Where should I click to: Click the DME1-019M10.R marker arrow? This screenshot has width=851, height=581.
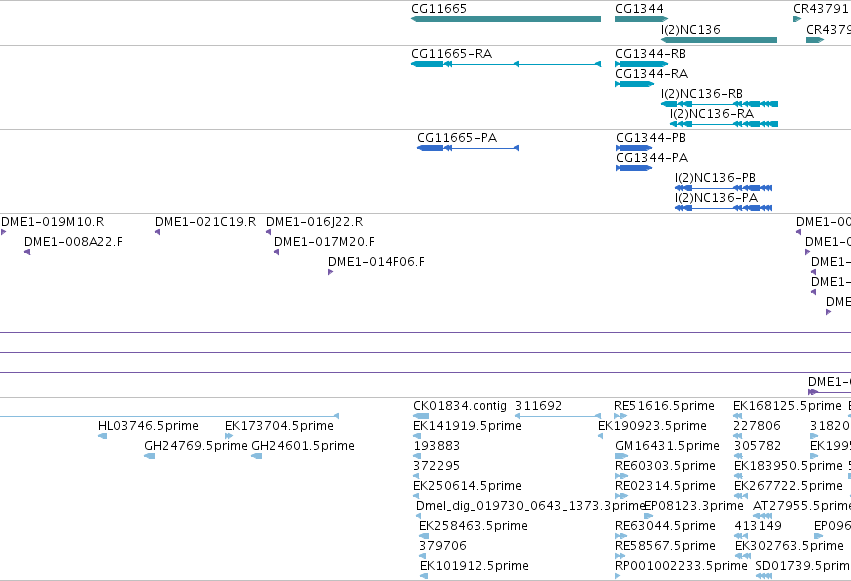point(3,232)
